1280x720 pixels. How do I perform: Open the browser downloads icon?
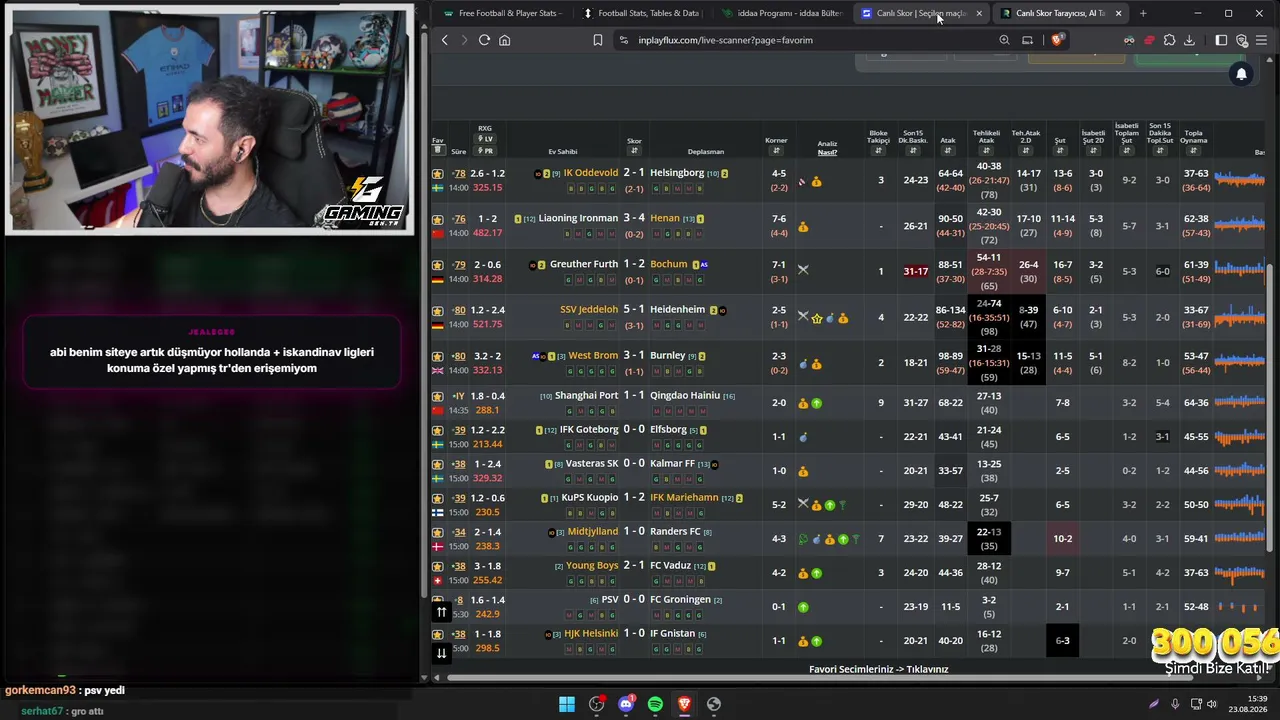pos(1189,40)
